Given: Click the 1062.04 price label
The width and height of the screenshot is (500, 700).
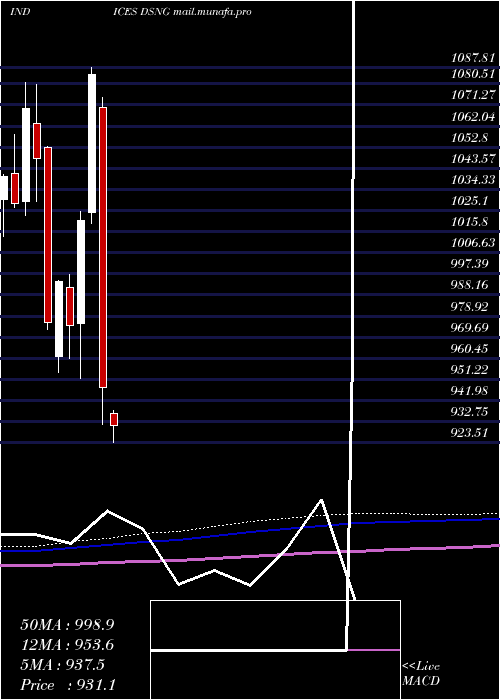Looking at the screenshot, I should click(473, 117).
